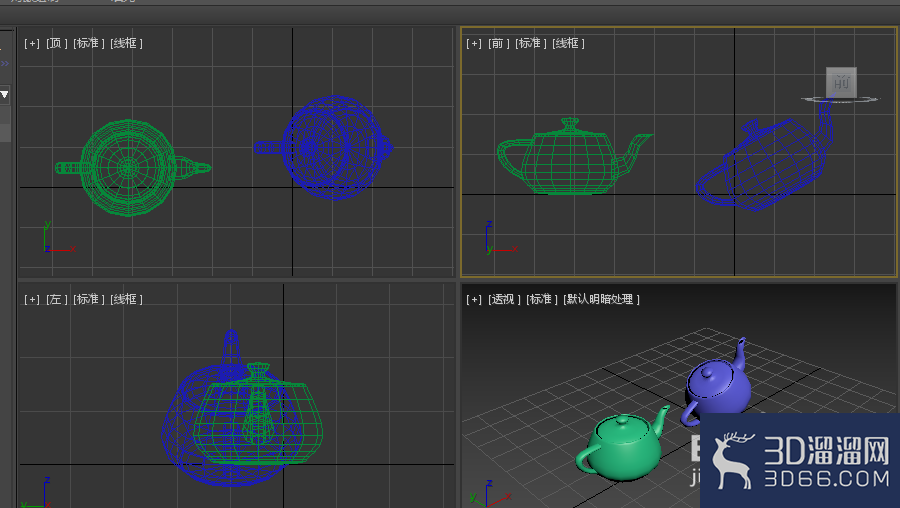
Task: Open the [+] menu of the Left viewport
Action: tap(32, 299)
